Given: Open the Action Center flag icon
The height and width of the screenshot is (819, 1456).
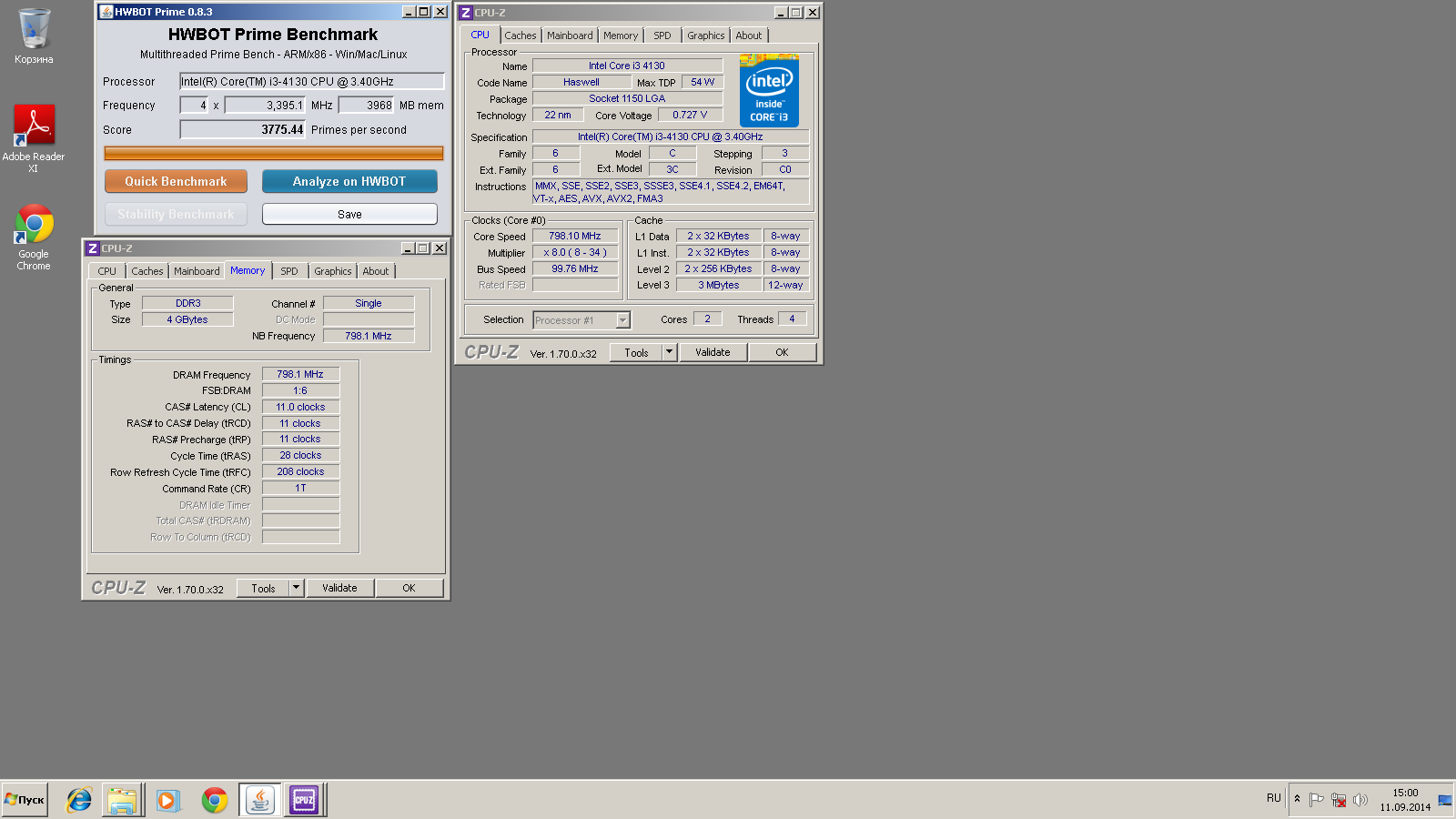Looking at the screenshot, I should (1316, 800).
